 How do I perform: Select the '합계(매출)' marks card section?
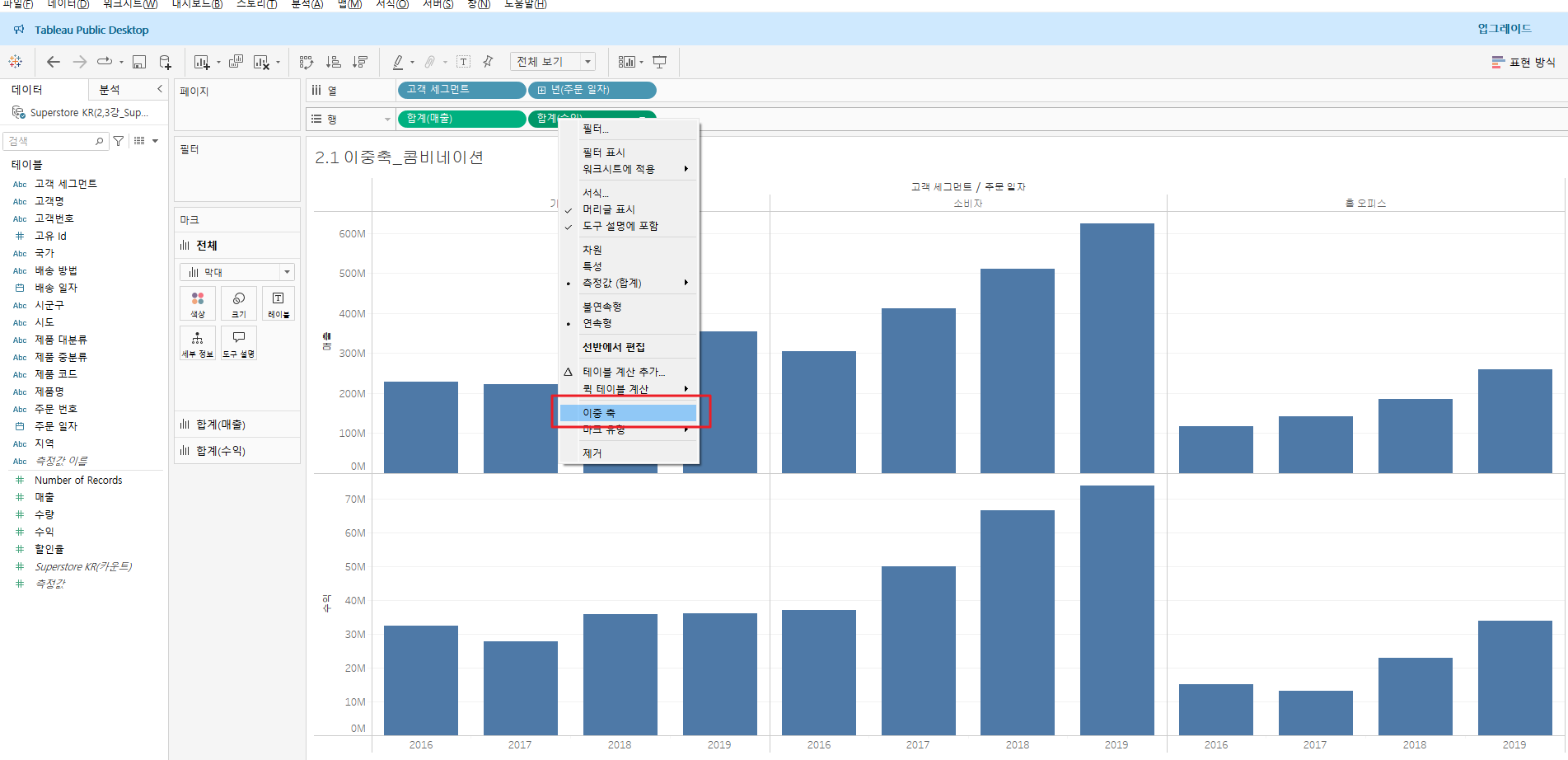coord(237,425)
